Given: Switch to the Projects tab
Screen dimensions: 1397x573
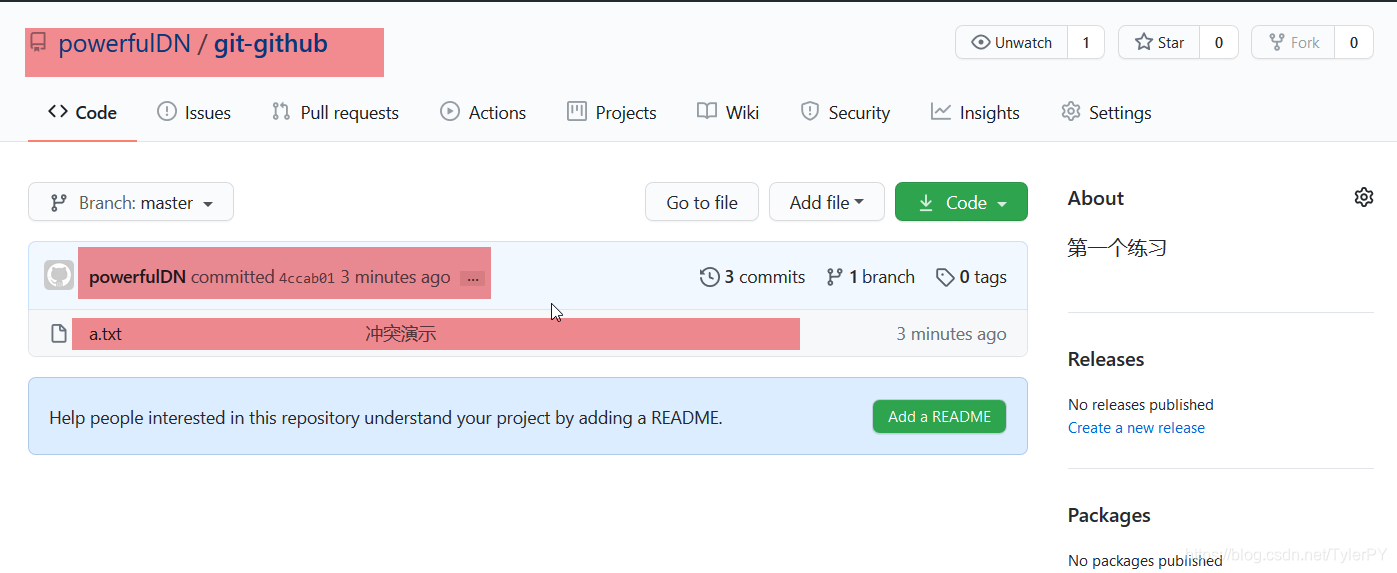Looking at the screenshot, I should pyautogui.click(x=611, y=112).
